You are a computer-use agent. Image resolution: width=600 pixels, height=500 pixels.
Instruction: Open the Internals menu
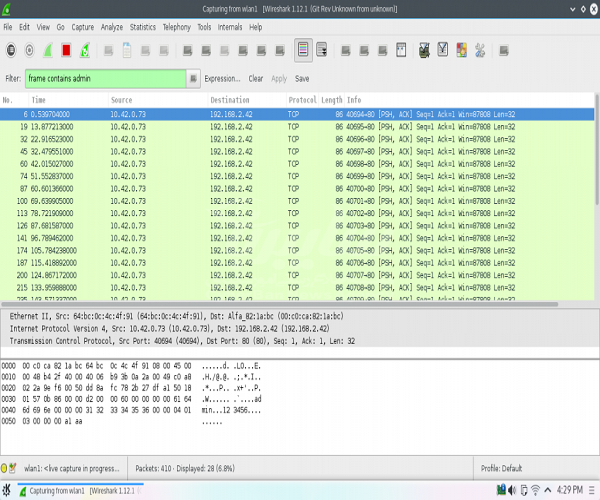tap(230, 27)
